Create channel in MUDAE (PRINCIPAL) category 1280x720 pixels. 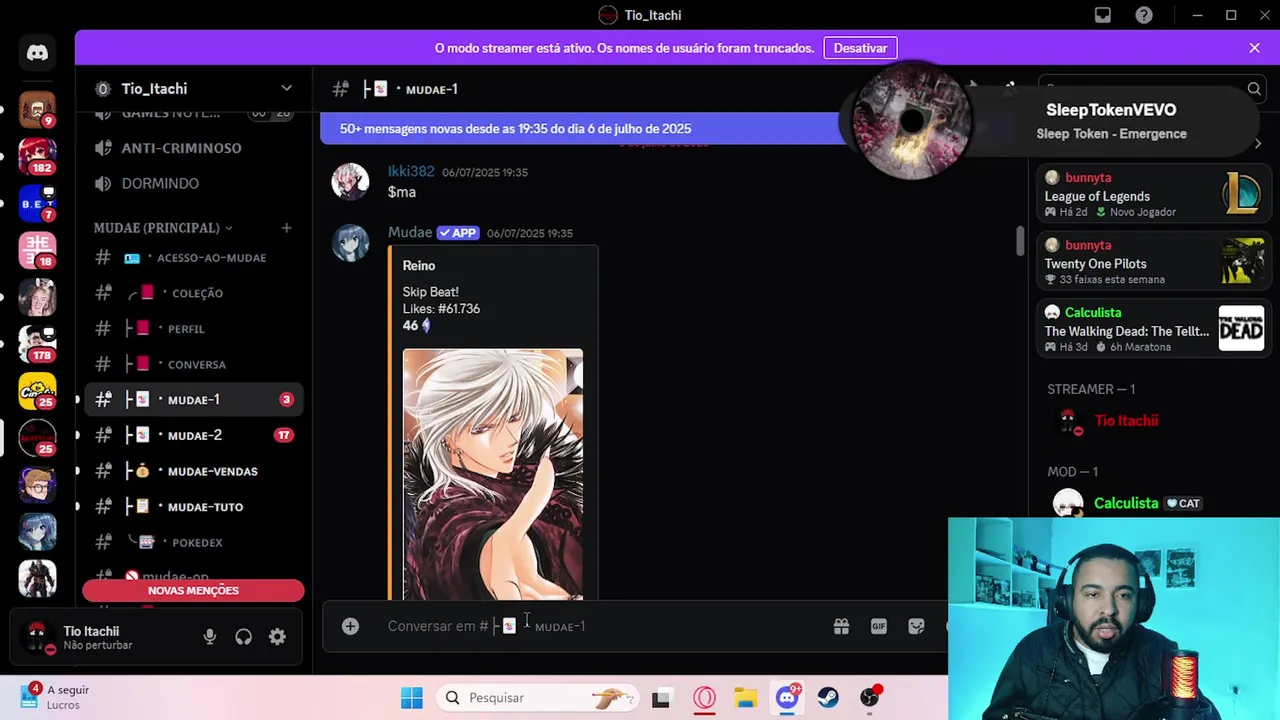tap(286, 228)
